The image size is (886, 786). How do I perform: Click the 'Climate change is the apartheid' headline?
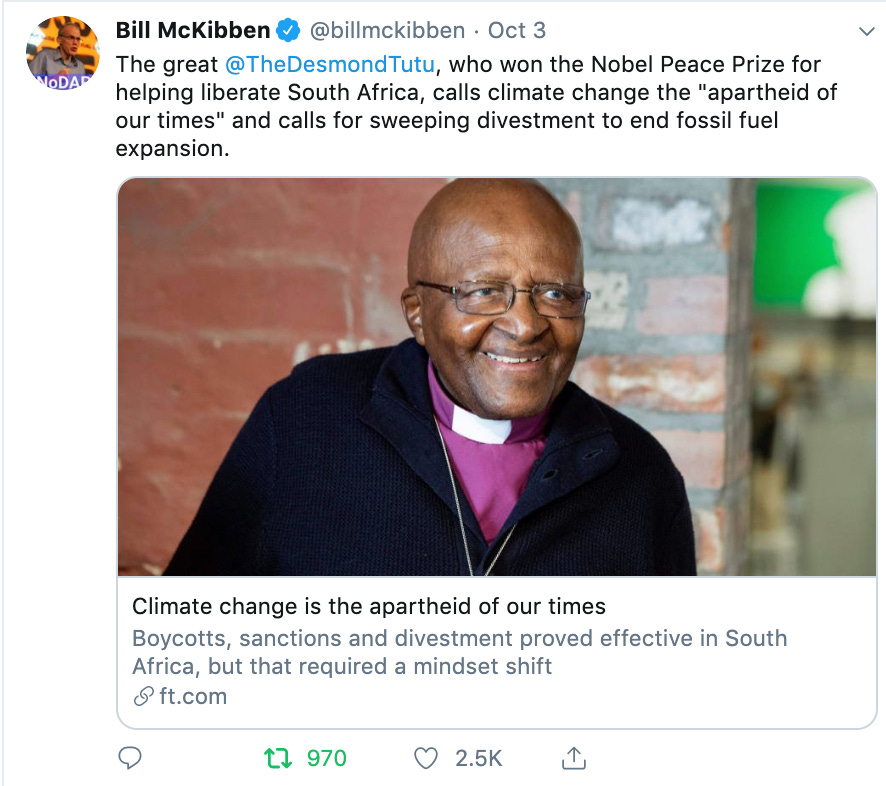tap(368, 606)
